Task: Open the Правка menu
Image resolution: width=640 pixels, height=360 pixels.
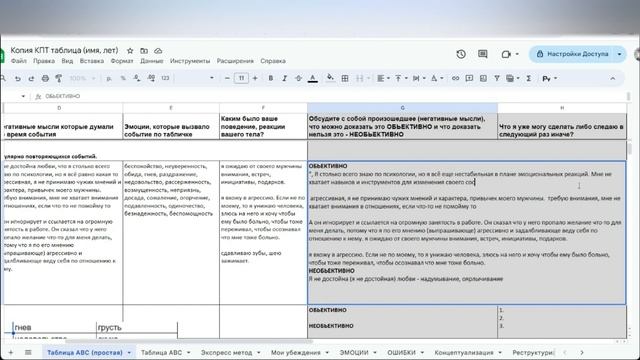Action: [x=44, y=61]
